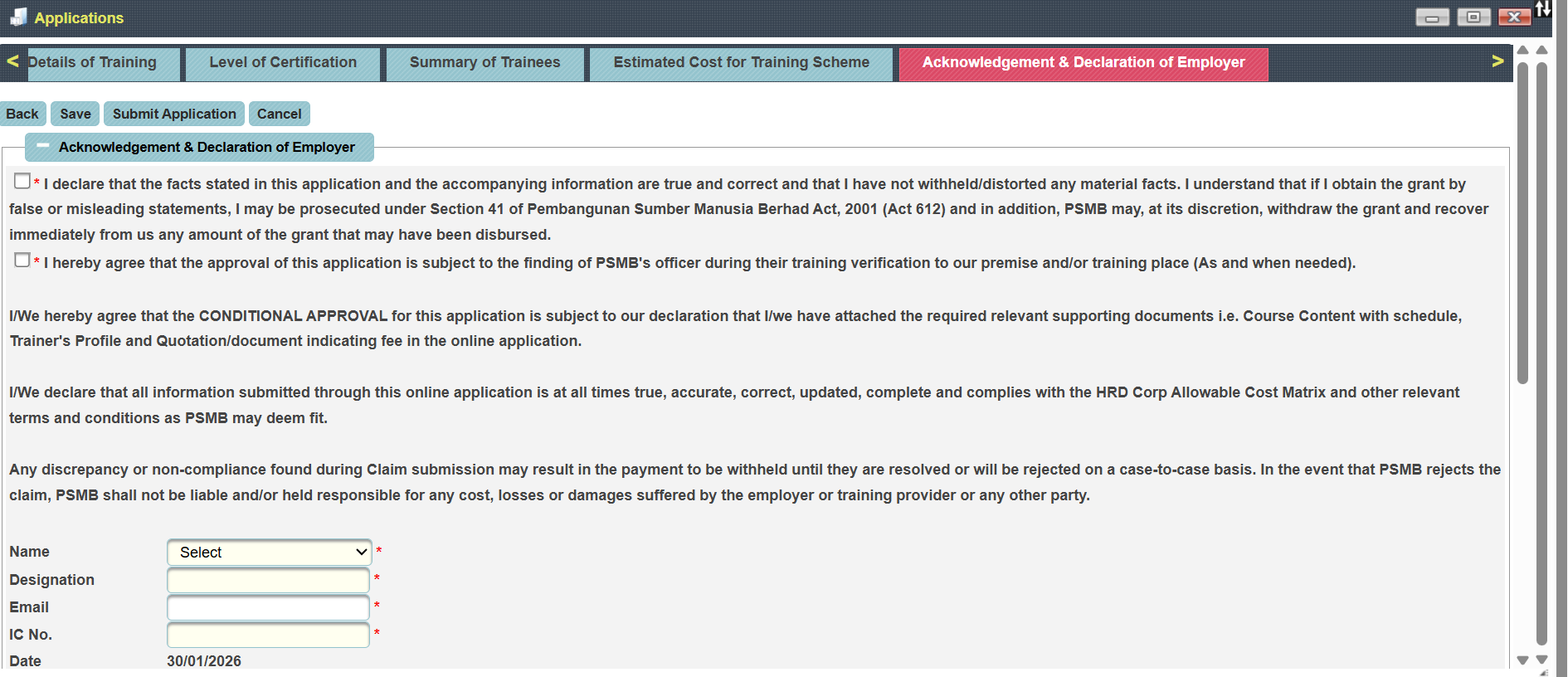
Task: Click the Save button
Action: (x=75, y=114)
